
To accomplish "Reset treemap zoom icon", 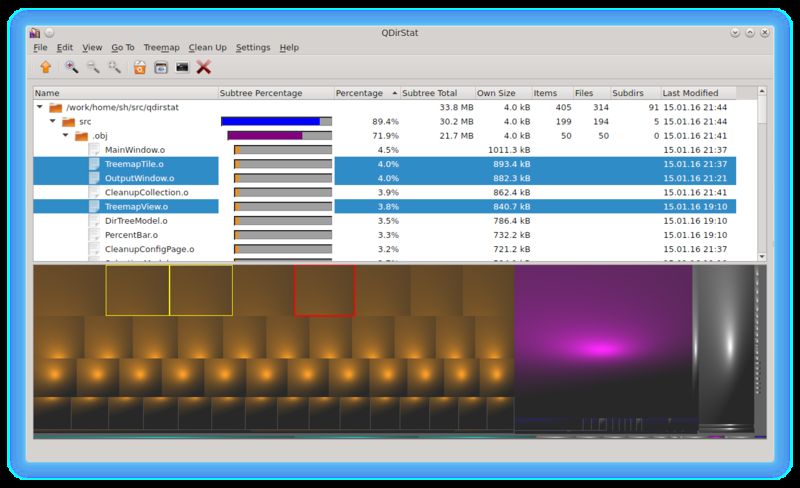I will click(x=115, y=67).
